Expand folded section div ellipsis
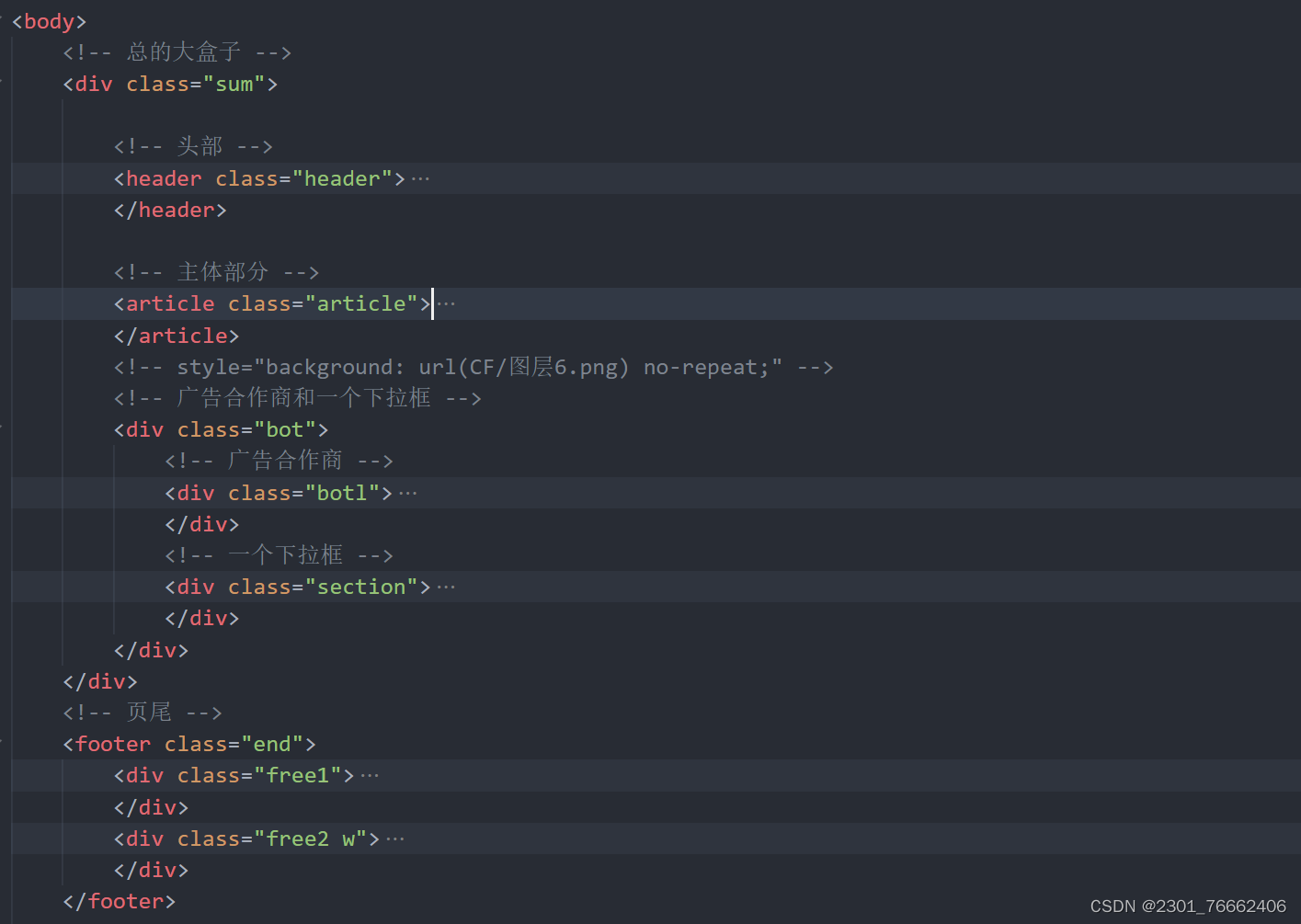 point(446,587)
